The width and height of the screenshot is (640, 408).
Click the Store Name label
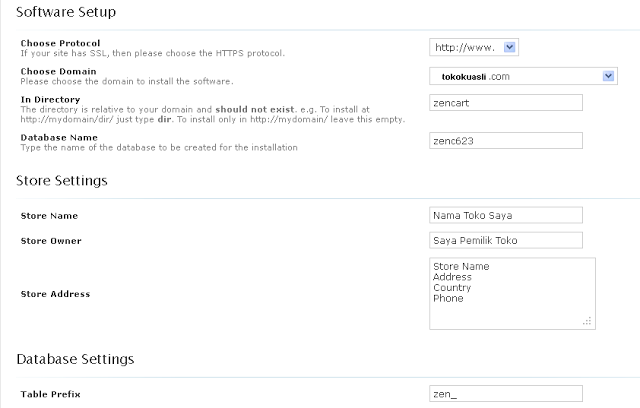tap(49, 216)
